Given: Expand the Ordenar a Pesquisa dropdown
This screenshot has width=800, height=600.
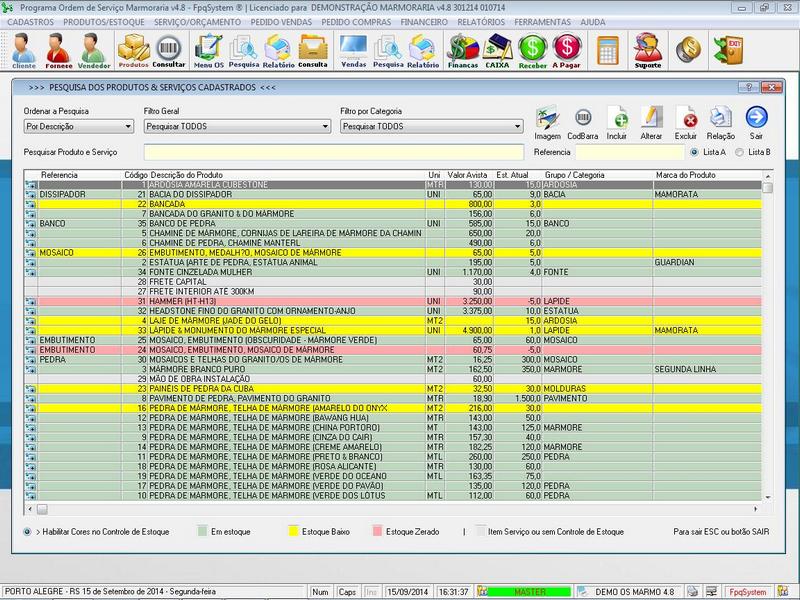Looking at the screenshot, I should coord(128,127).
